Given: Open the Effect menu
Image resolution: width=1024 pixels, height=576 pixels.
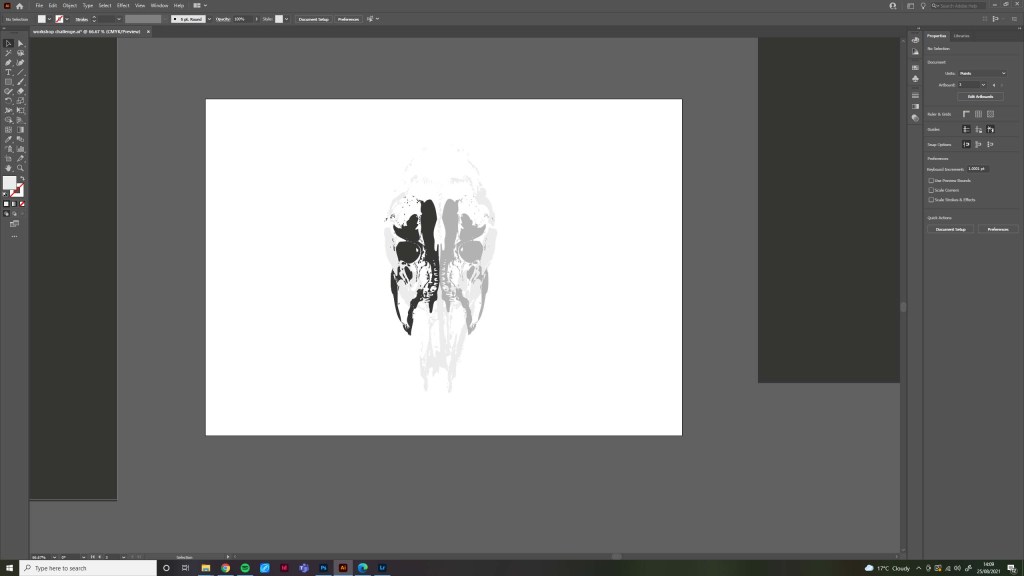Looking at the screenshot, I should click(x=123, y=5).
